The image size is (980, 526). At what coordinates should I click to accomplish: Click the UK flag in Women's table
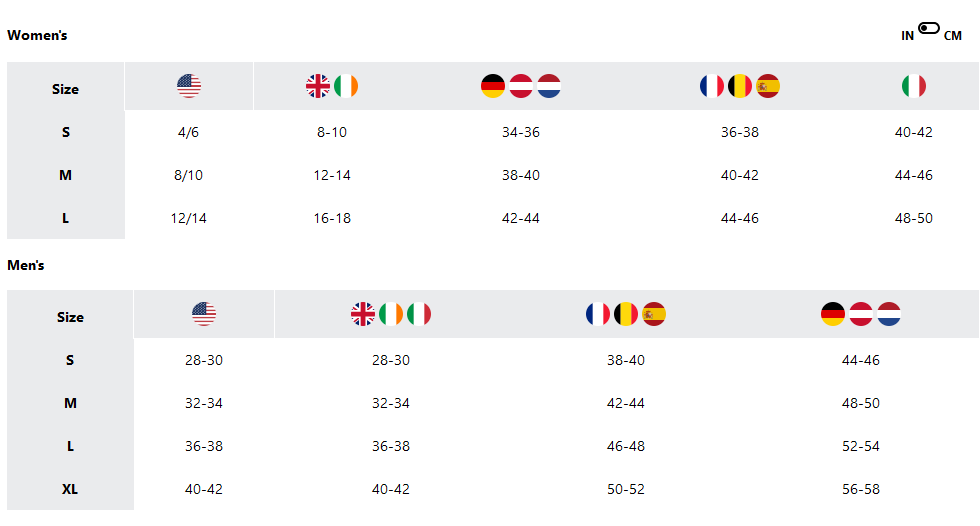pos(318,86)
